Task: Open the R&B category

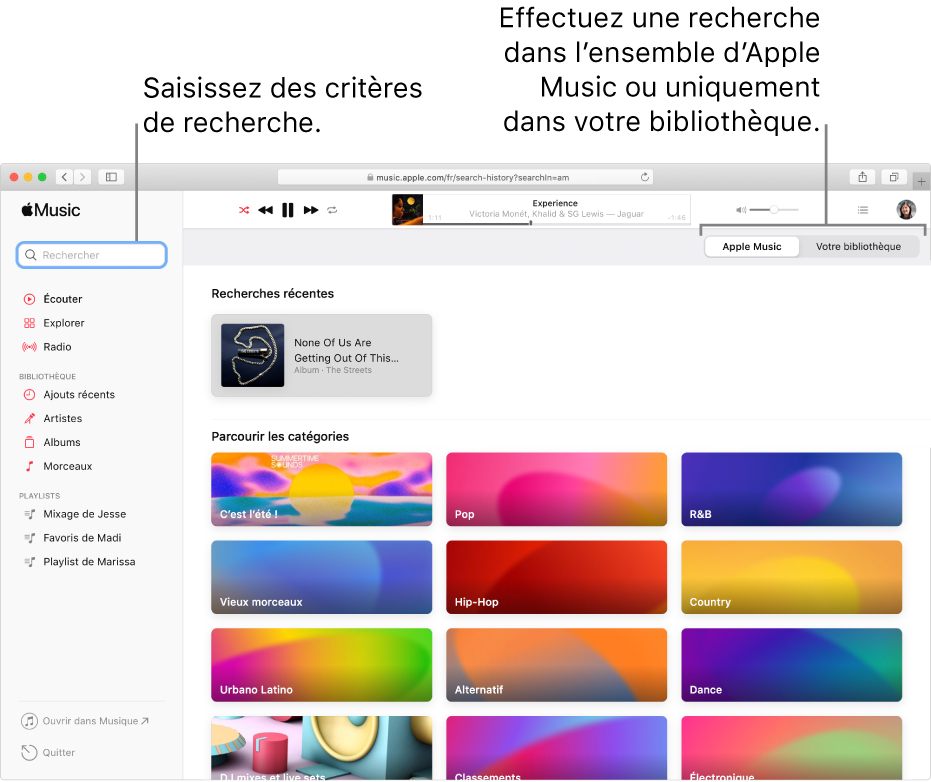Action: [791, 489]
